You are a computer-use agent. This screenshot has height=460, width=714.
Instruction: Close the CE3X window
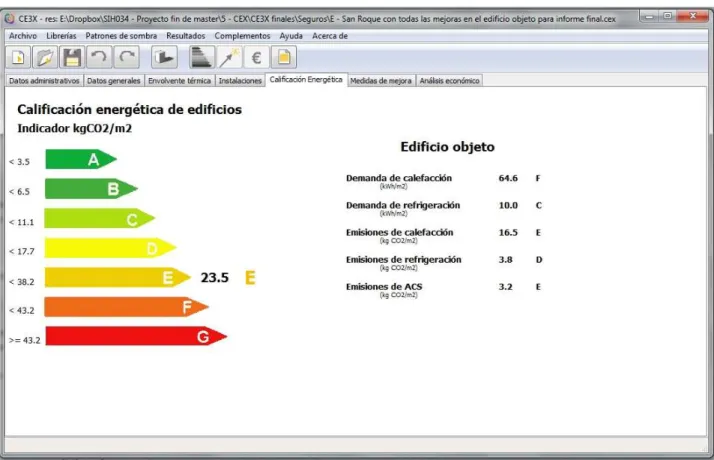point(693,16)
